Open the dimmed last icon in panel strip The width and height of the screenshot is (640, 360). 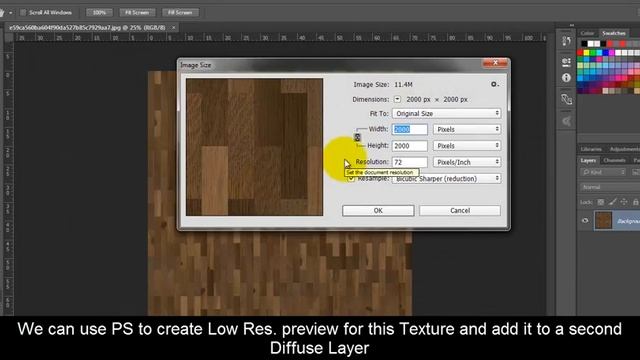566,121
